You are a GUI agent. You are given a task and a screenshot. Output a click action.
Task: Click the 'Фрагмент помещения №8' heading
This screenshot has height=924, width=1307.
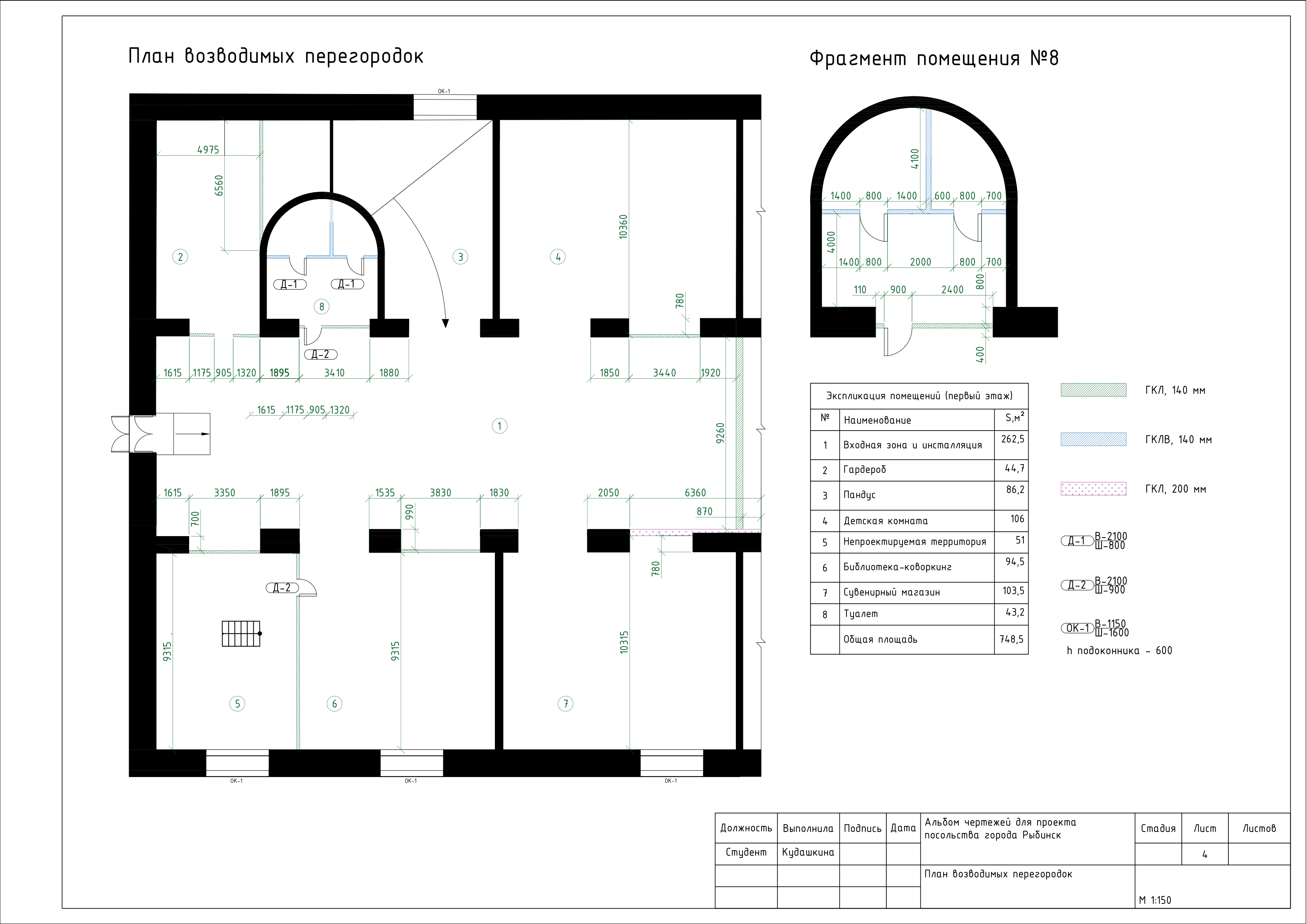point(934,58)
